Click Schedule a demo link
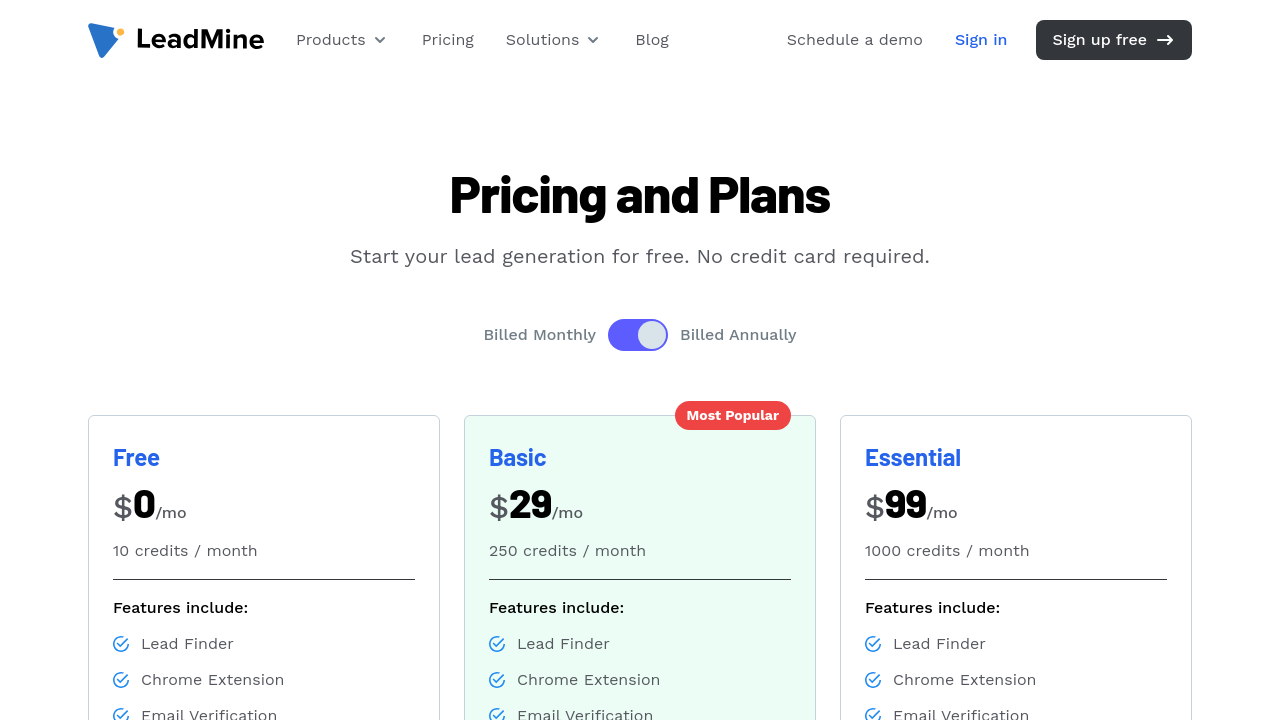 click(855, 40)
